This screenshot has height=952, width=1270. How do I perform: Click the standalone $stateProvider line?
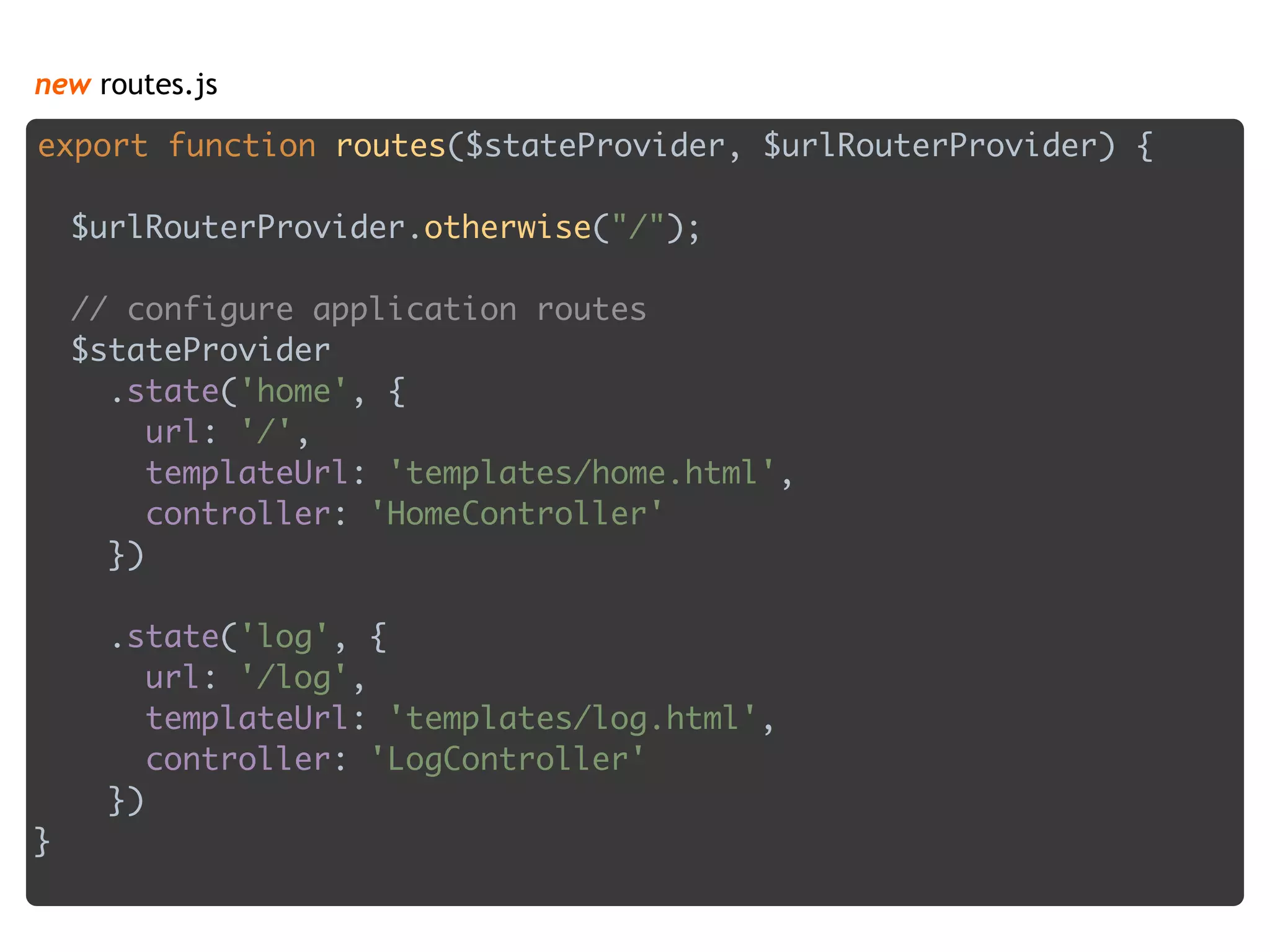201,350
